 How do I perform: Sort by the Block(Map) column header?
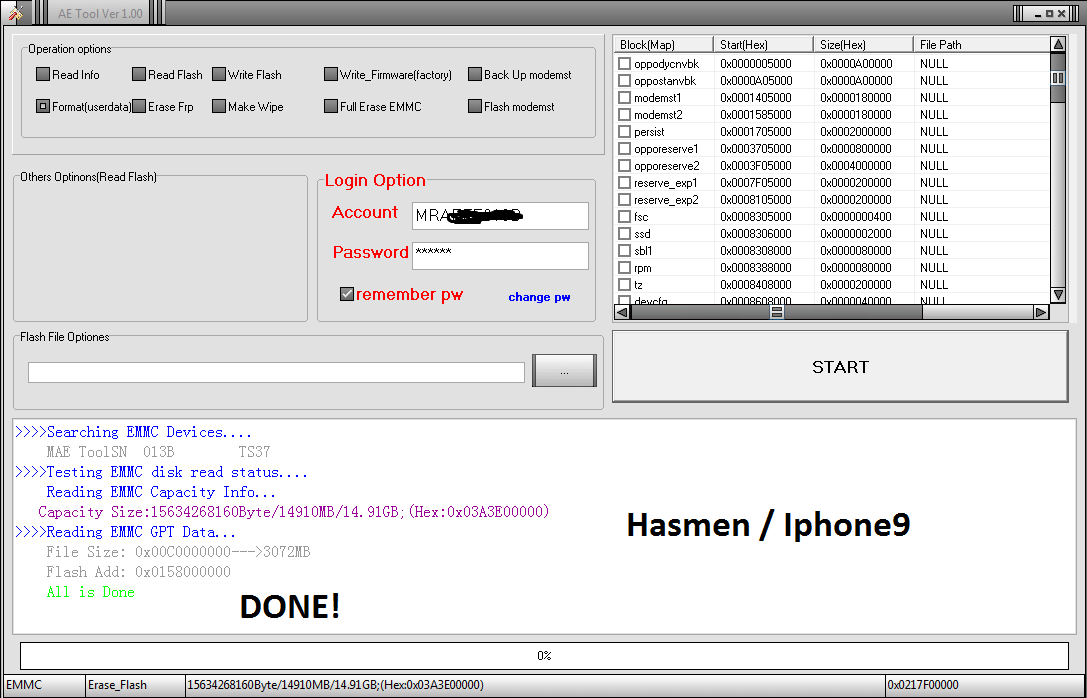click(x=663, y=44)
